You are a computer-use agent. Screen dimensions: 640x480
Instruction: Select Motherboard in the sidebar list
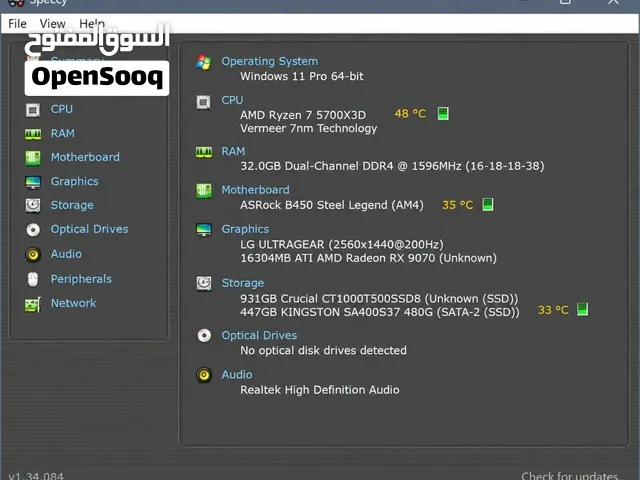coord(85,157)
